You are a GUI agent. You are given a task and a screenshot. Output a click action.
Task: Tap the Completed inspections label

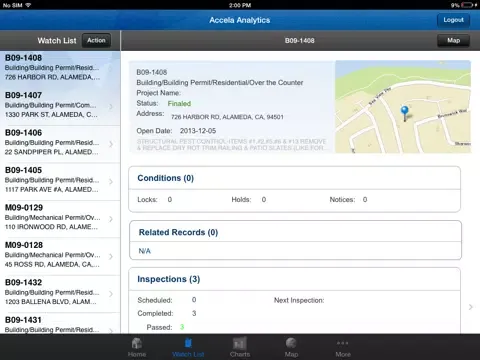pyautogui.click(x=155, y=314)
